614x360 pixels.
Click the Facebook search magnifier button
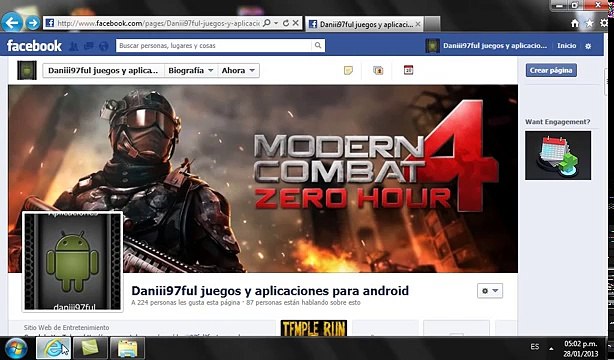(x=318, y=45)
